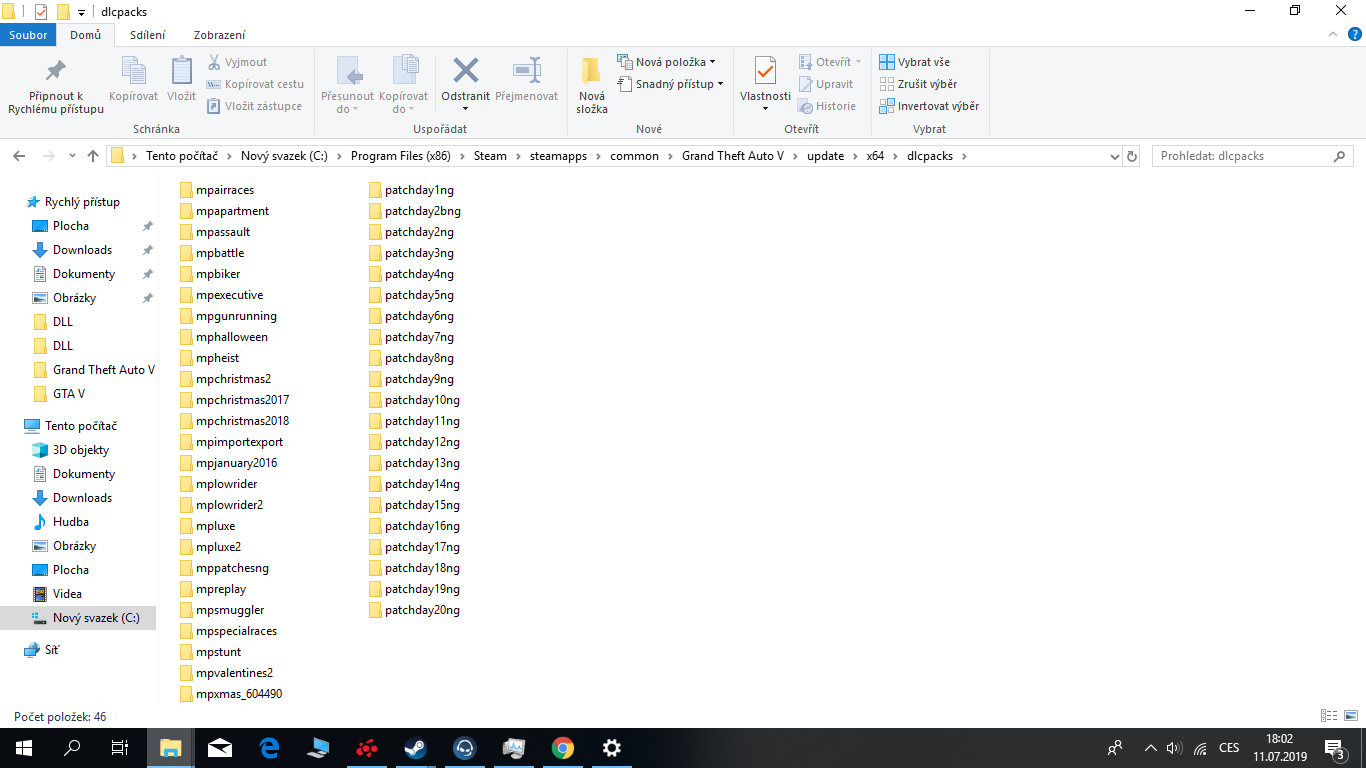Screen dimensions: 1366x768
Task: Select Síť in the navigation pane
Action: (52, 650)
